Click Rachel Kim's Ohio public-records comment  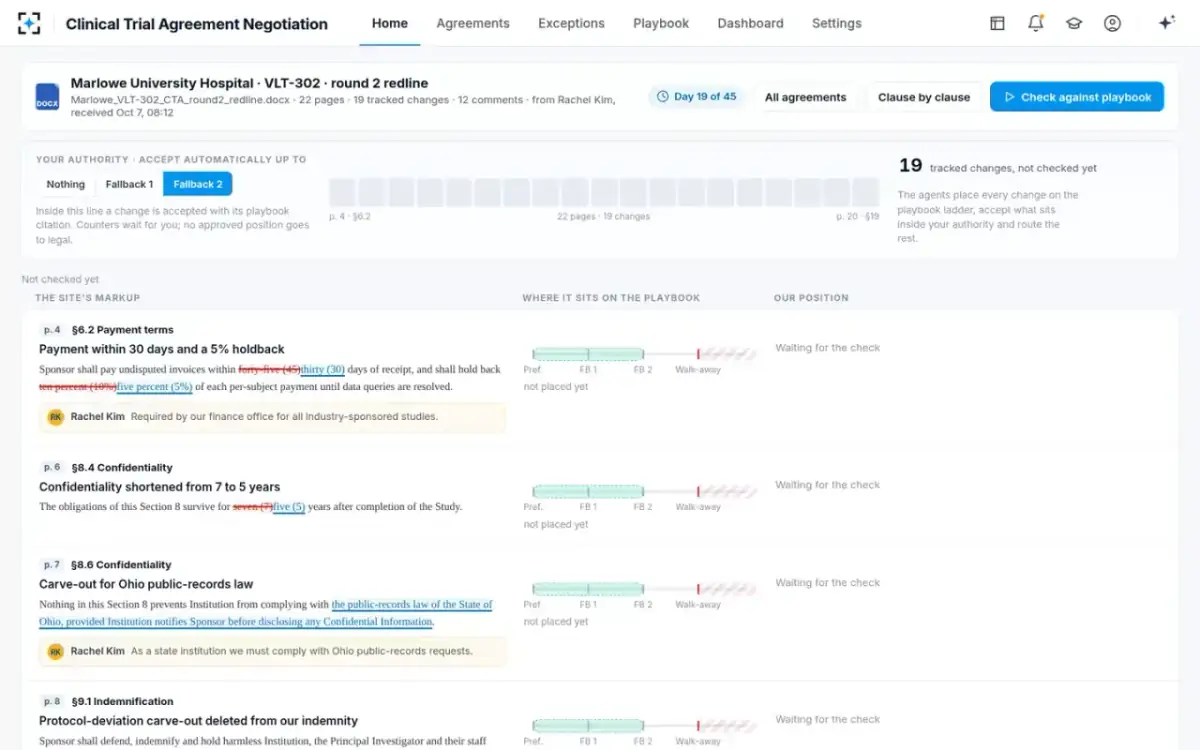[x=272, y=651]
